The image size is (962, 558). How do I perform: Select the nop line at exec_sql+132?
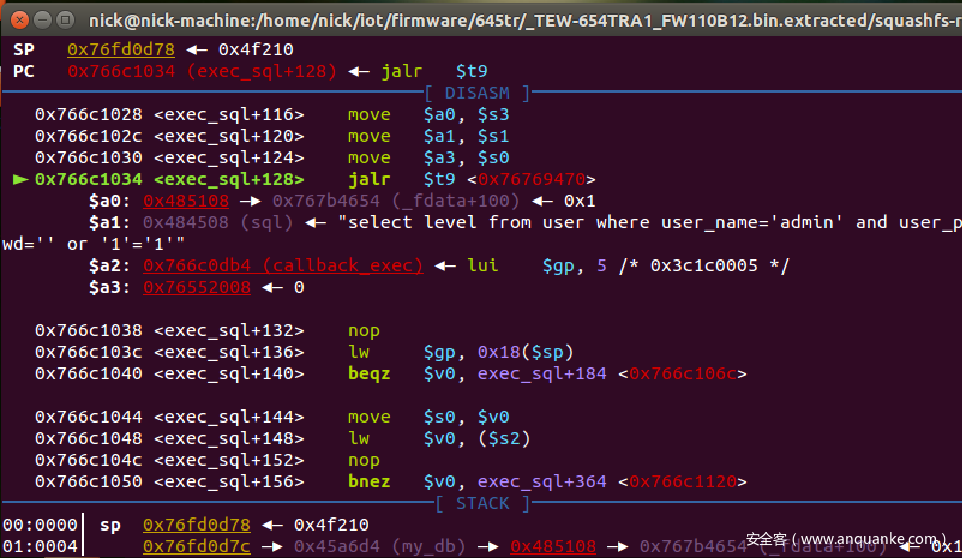tap(207, 331)
